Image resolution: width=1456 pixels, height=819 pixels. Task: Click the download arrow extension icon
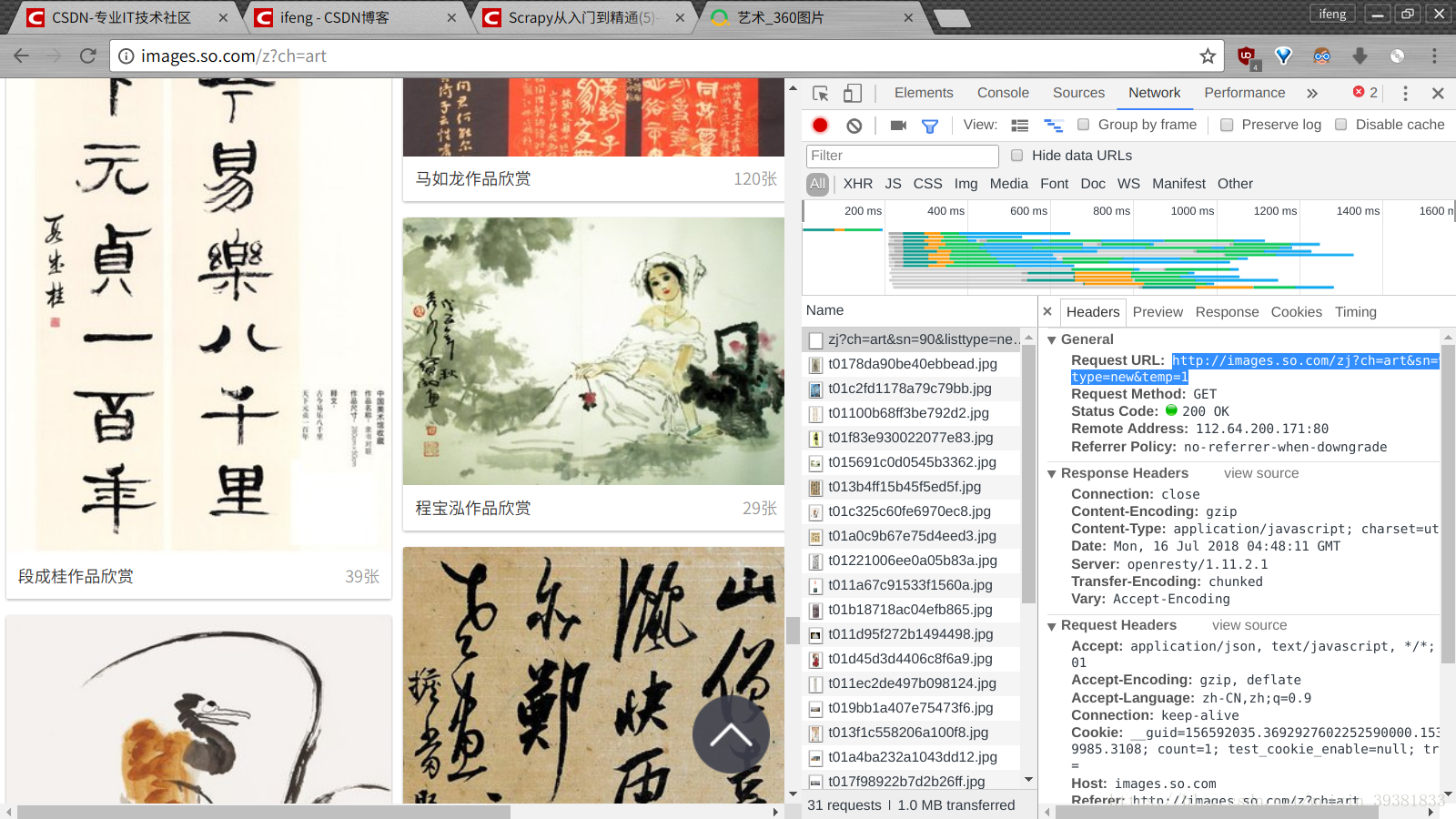[x=1360, y=56]
